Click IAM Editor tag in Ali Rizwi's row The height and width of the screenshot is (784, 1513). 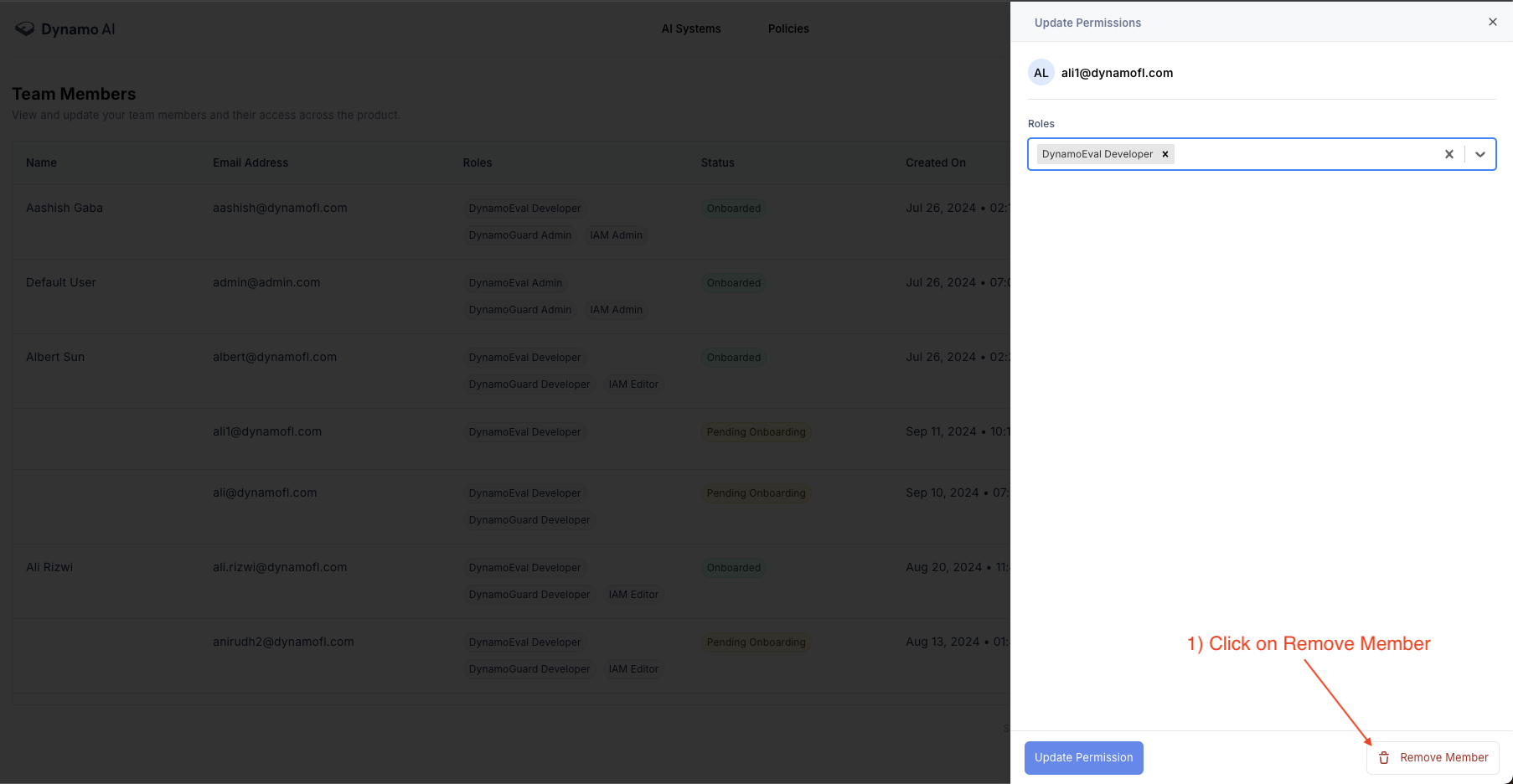(x=633, y=595)
